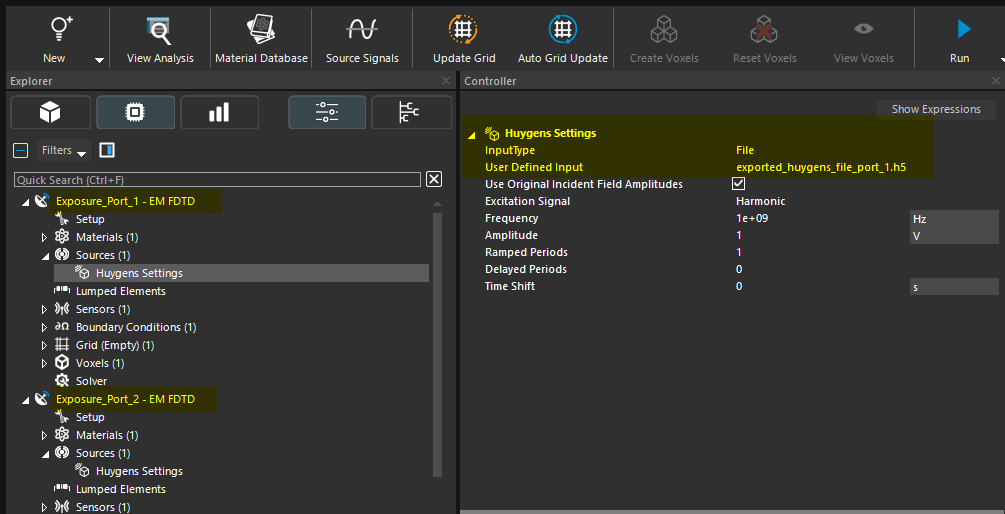Viewport: 1005px width, 514px height.
Task: Open the Filters dropdown
Action: point(64,151)
